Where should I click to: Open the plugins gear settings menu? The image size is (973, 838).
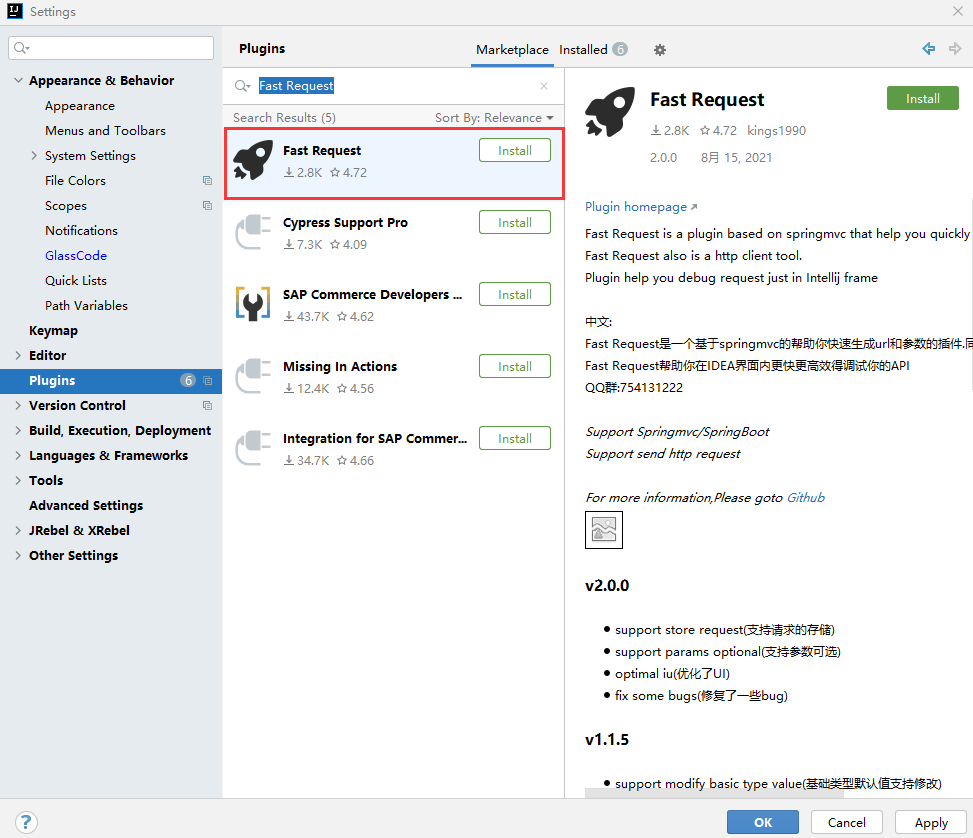point(658,49)
